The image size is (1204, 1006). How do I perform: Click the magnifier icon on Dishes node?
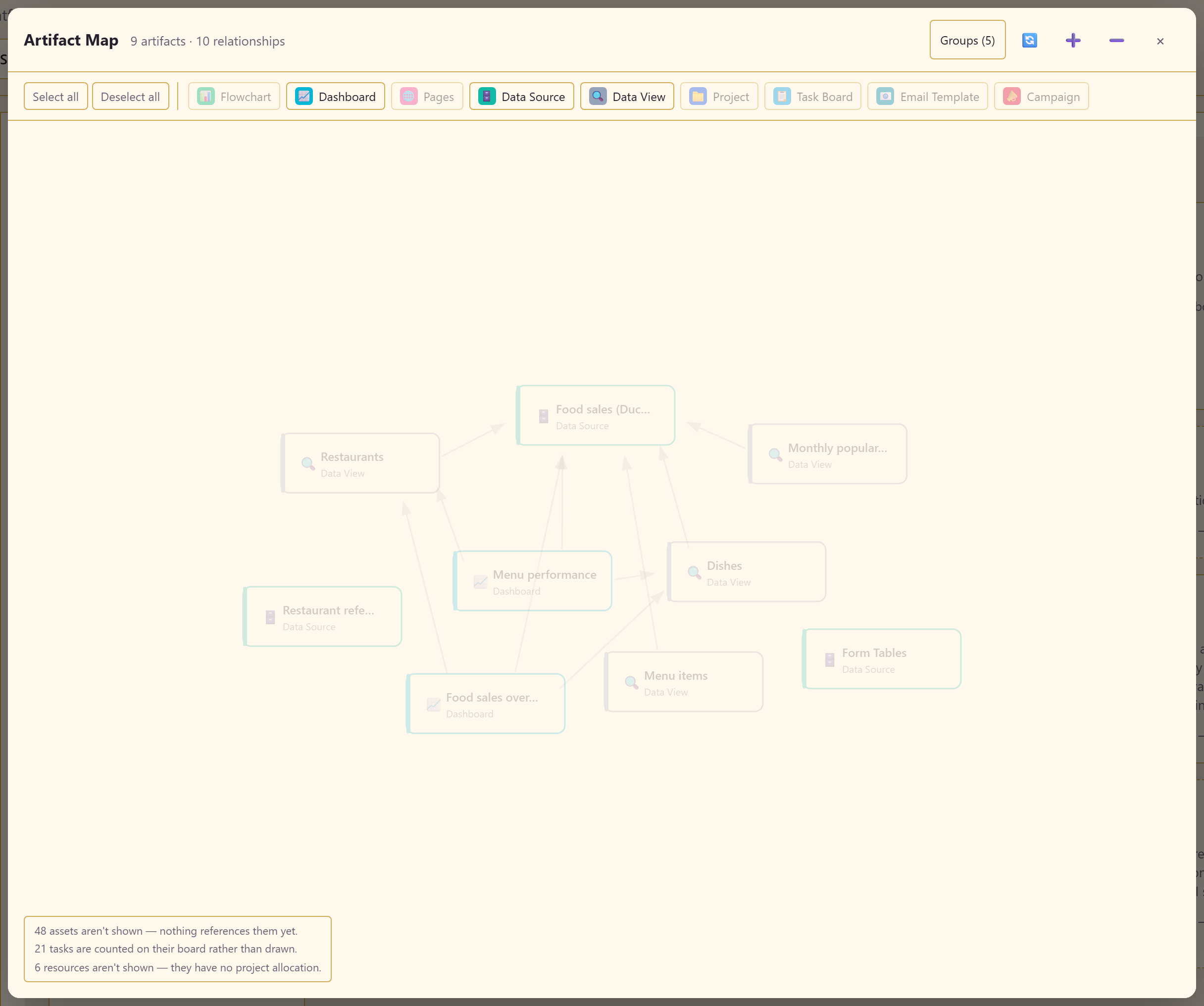pyautogui.click(x=694, y=572)
